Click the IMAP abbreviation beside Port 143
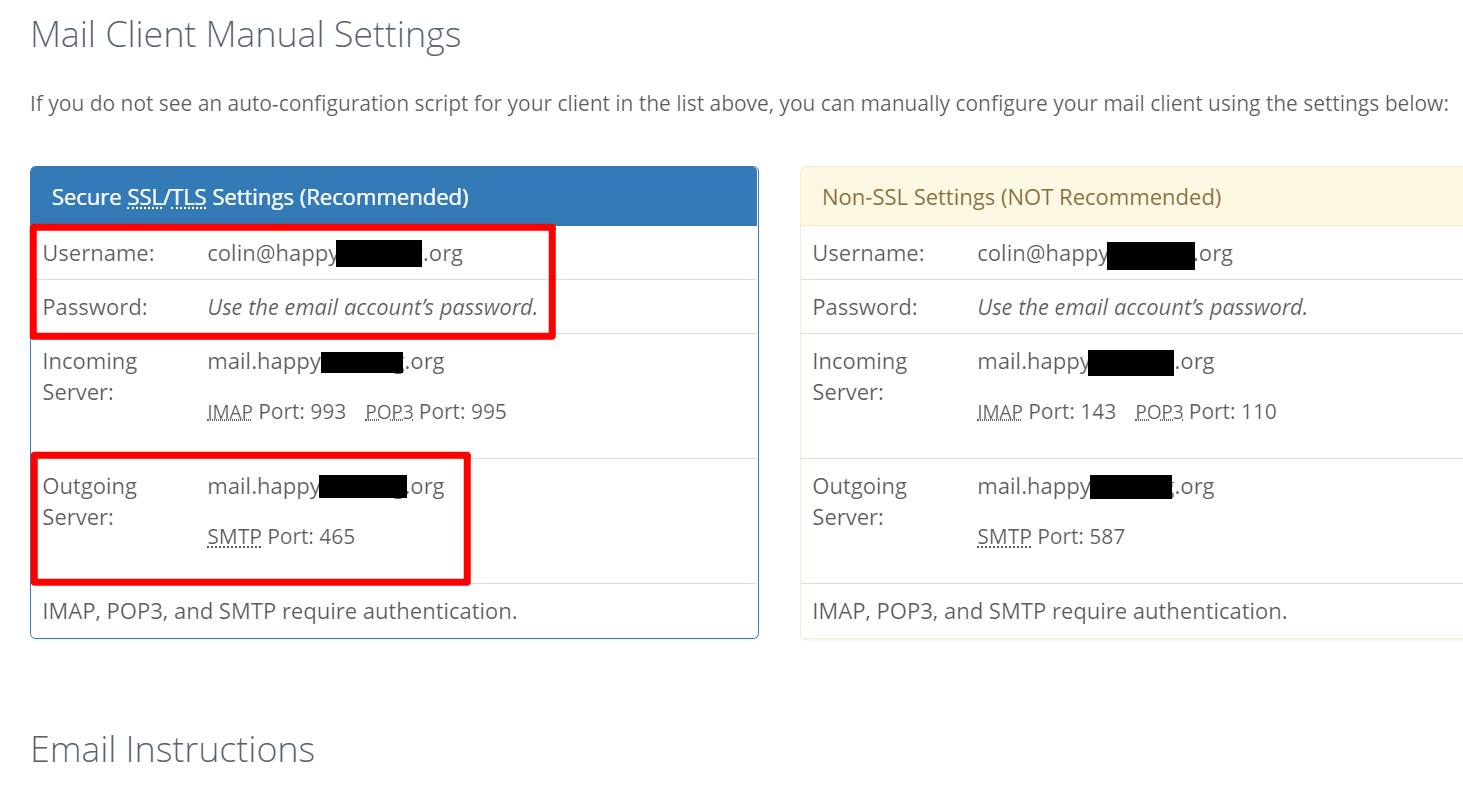 pos(999,412)
